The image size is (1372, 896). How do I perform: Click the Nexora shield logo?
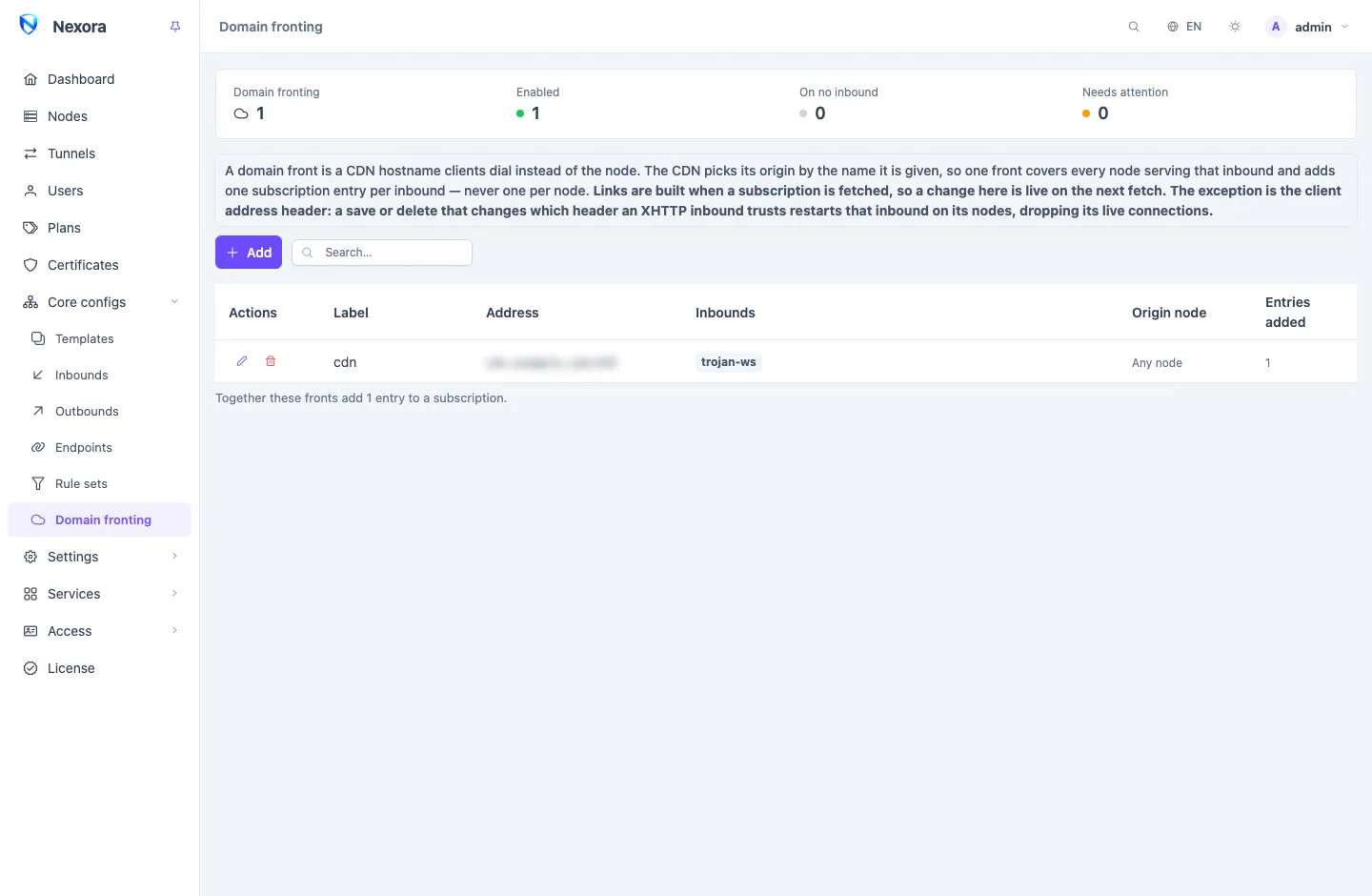tap(29, 26)
